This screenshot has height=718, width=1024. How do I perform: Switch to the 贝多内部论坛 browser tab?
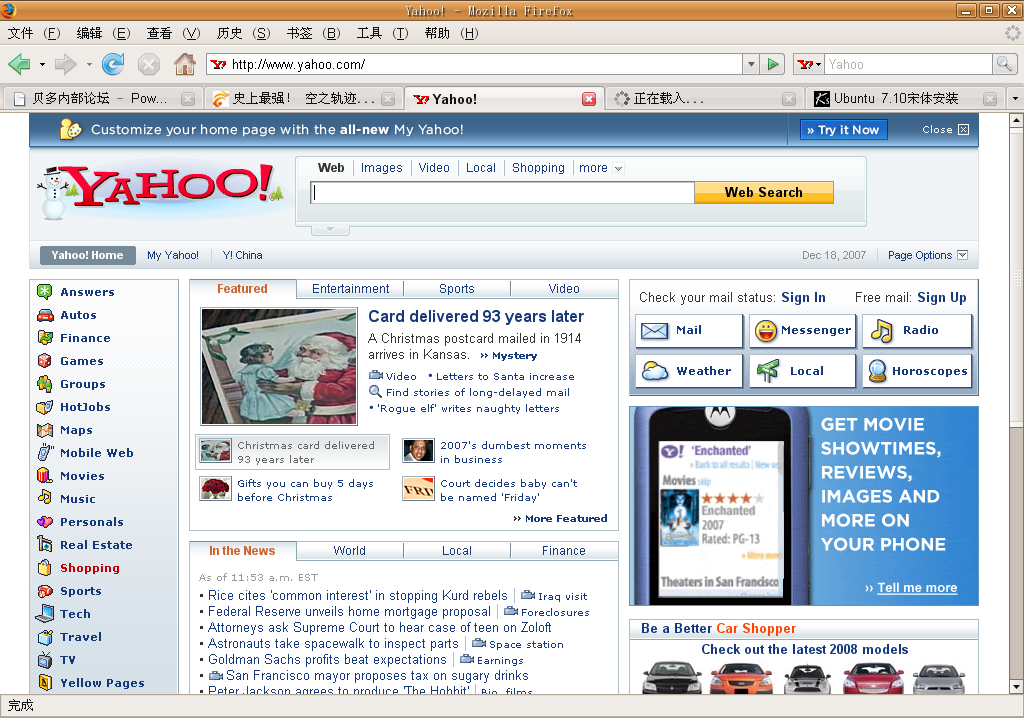click(x=101, y=99)
